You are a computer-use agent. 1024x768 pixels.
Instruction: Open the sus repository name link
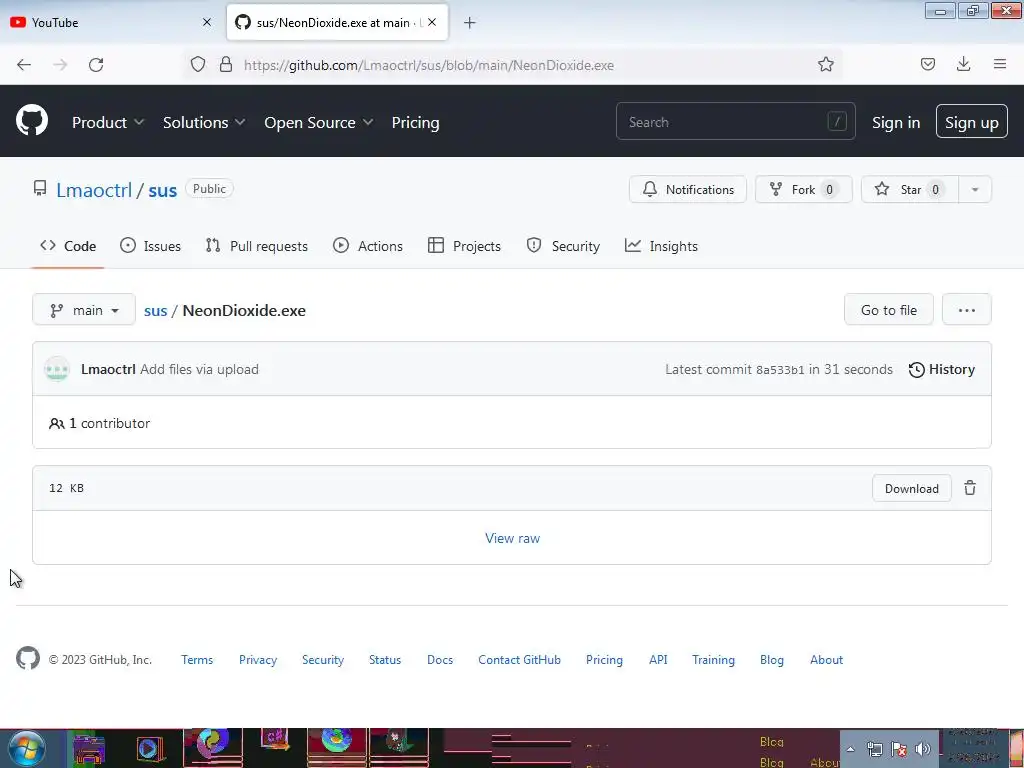pos(163,190)
